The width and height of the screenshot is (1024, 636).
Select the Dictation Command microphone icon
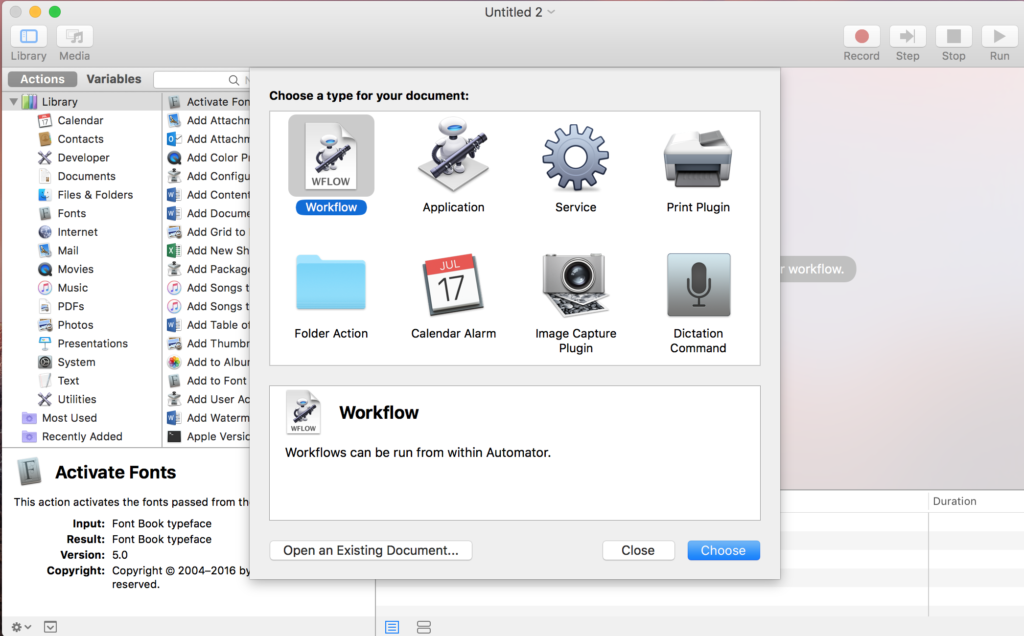pos(697,285)
